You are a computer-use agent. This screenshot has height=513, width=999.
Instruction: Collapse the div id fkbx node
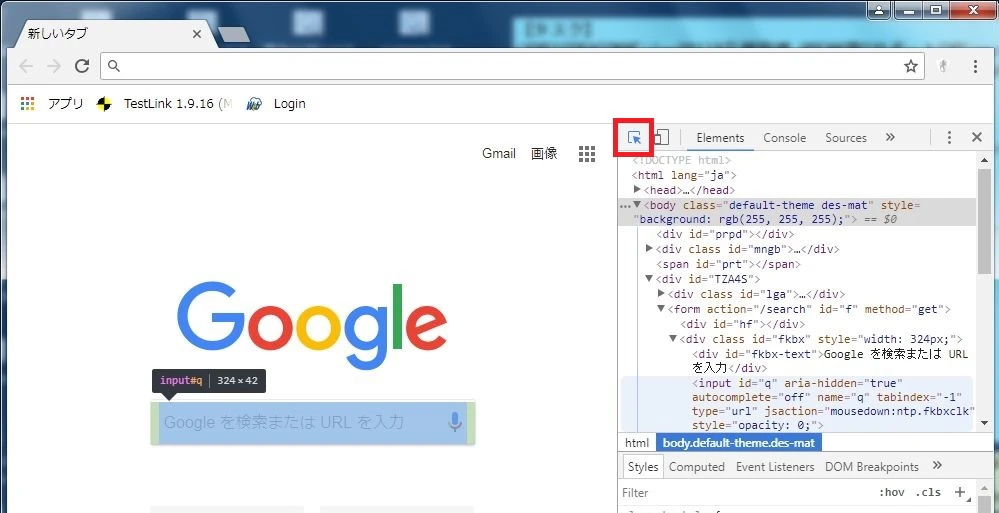[x=673, y=338]
